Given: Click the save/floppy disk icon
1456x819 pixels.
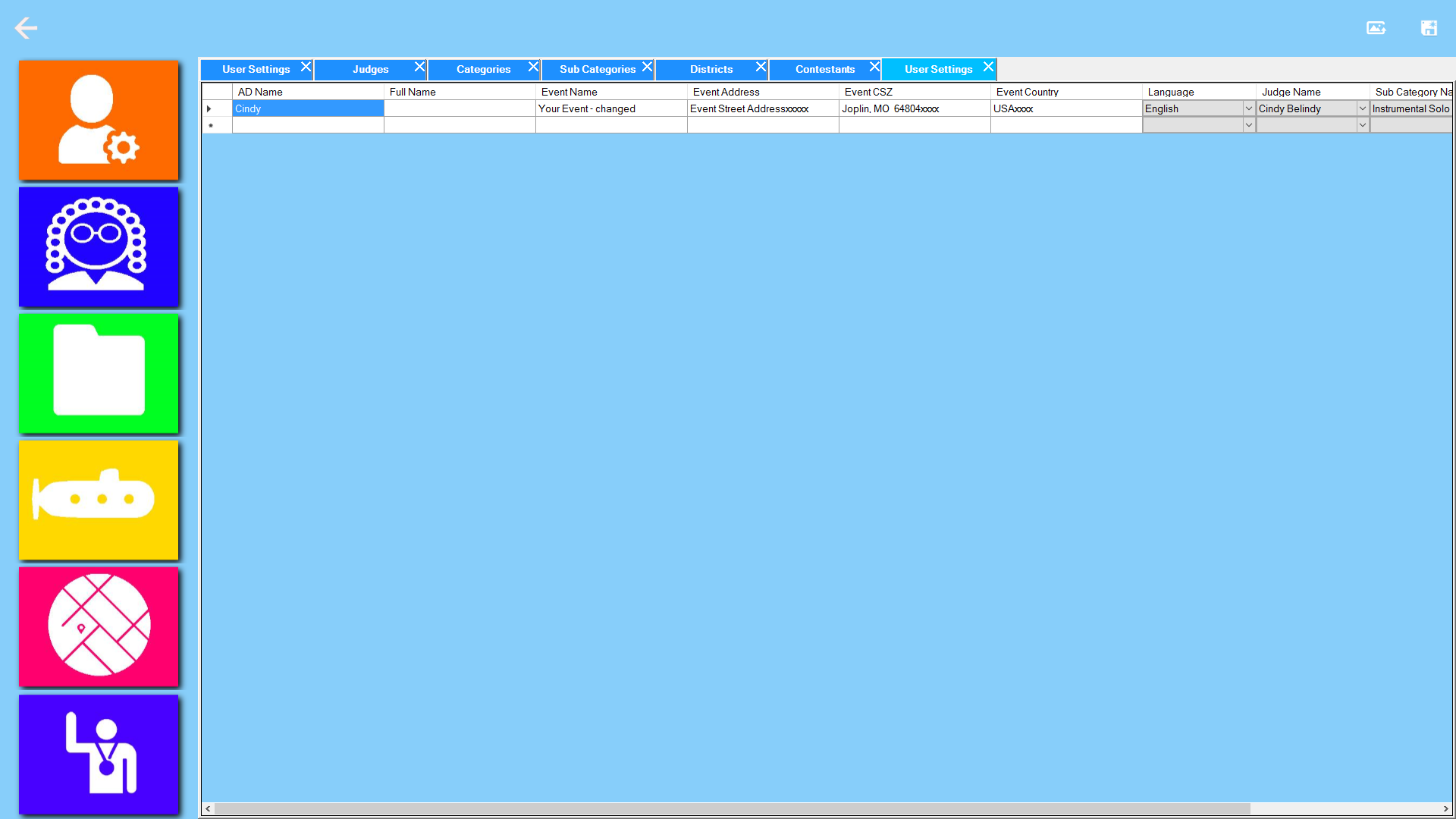Looking at the screenshot, I should [1429, 27].
